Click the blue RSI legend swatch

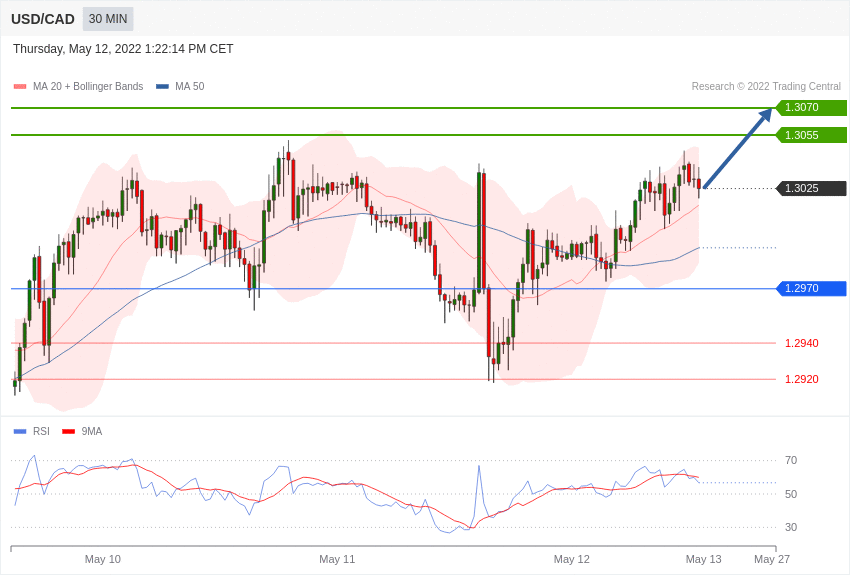(x=20, y=432)
